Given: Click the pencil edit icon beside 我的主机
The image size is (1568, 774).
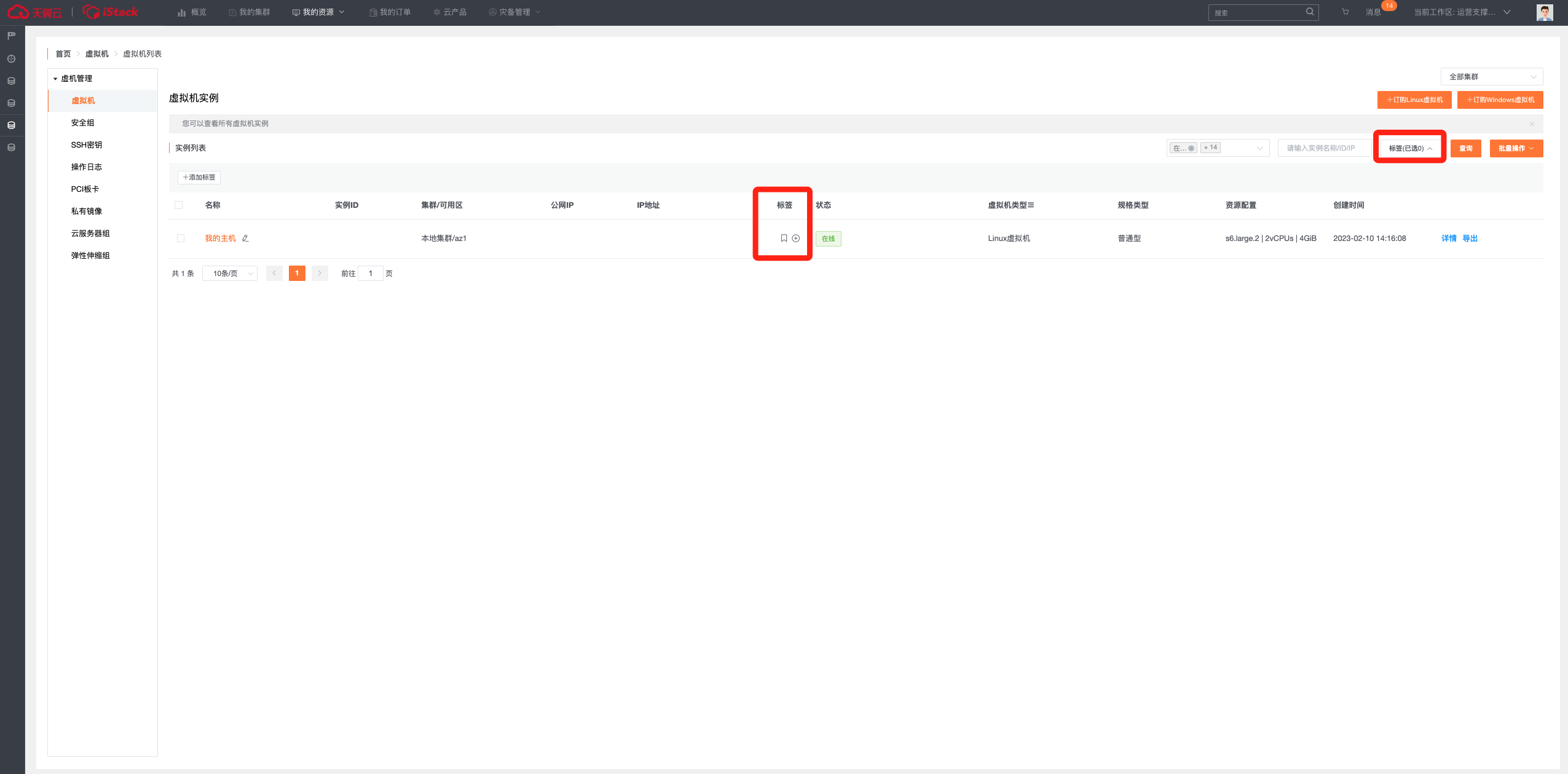Looking at the screenshot, I should (x=245, y=239).
